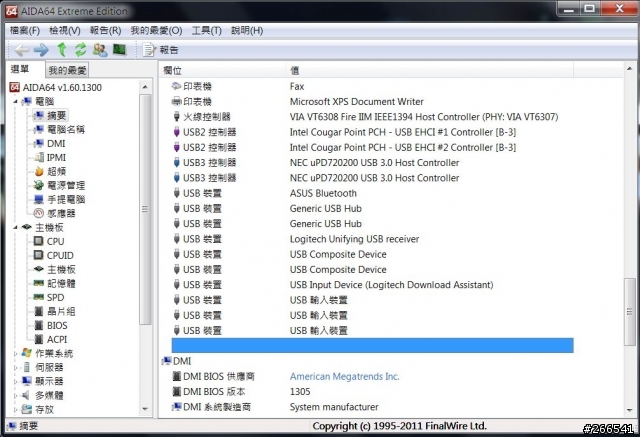The width and height of the screenshot is (640, 437).
Task: Expand the 多媒體 tree node
Action: (x=15, y=395)
